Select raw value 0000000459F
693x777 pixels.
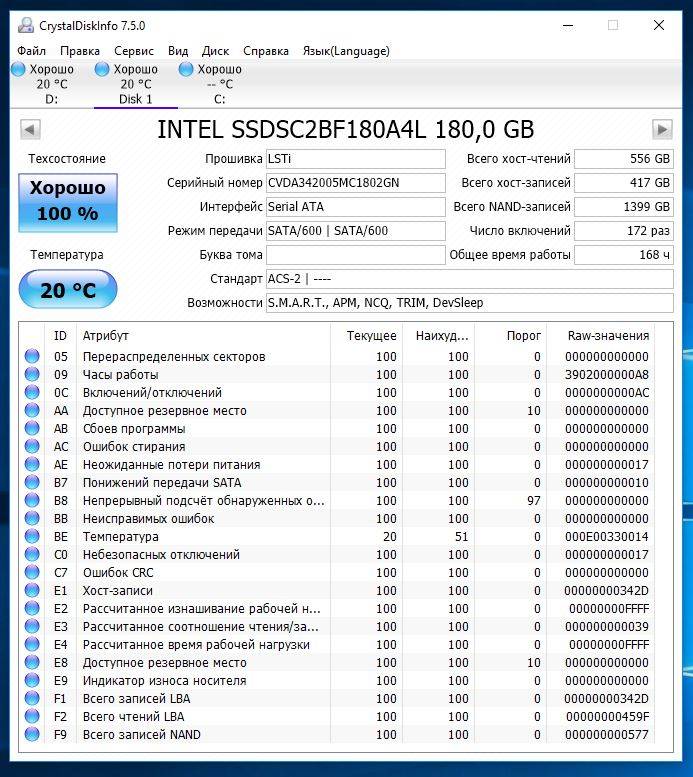[x=607, y=717]
